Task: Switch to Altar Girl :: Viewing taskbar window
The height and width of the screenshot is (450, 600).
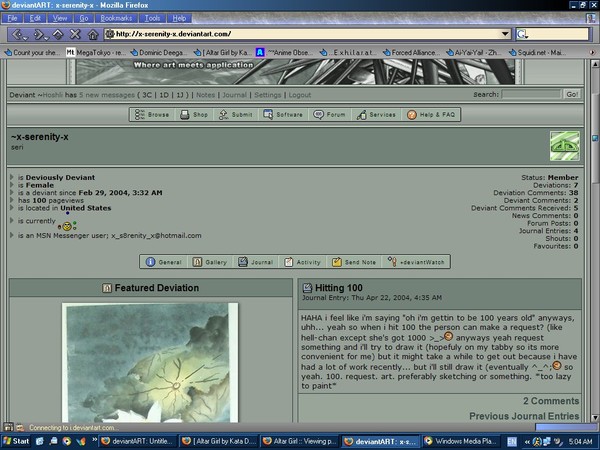Action: pos(300,441)
